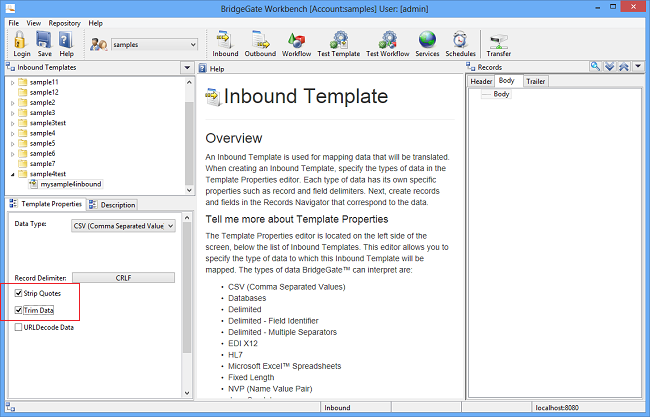Click the search icon in Records panel
The width and height of the screenshot is (650, 417).
tap(595, 66)
